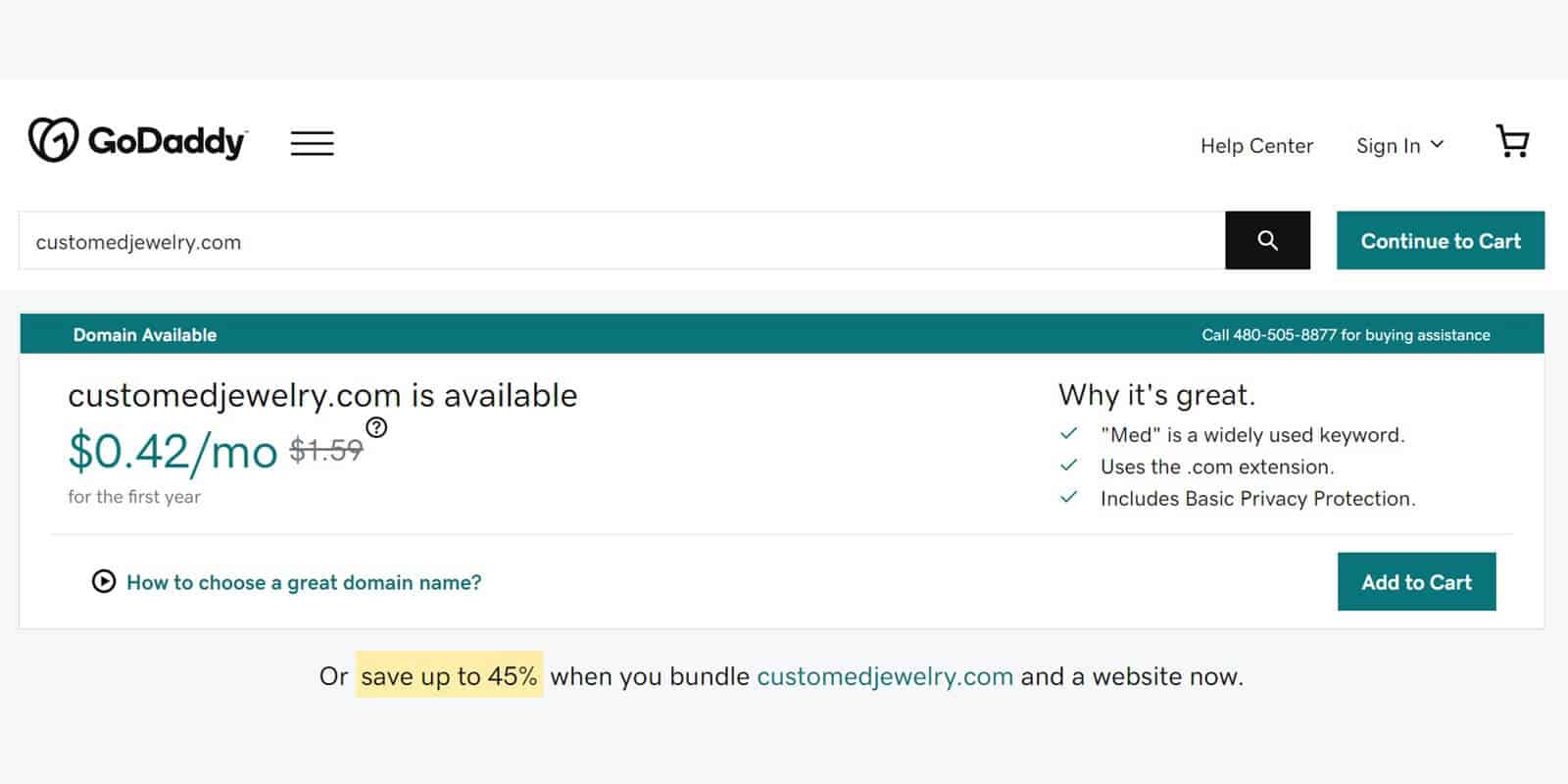Screen dimensions: 1568x784
Task: Click the play icon beside domain name guide
Action: point(103,581)
